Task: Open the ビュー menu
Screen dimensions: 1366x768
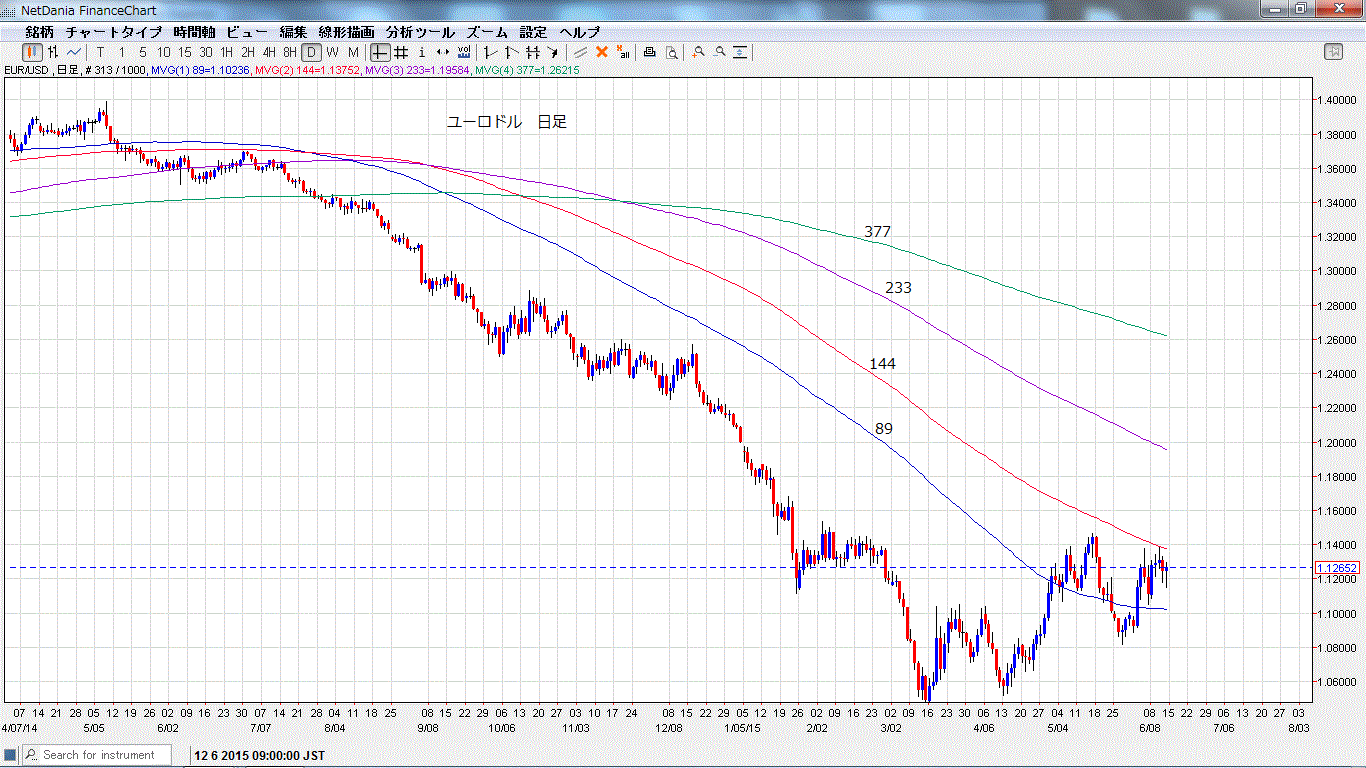Action: [247, 32]
